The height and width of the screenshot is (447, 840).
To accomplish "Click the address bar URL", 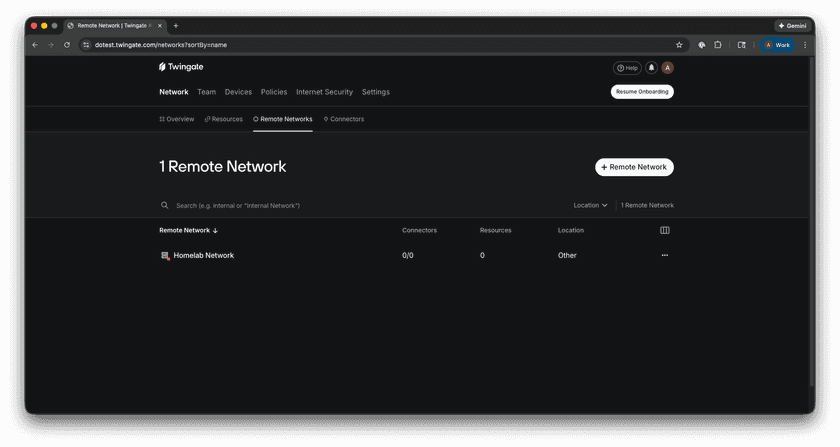I will coord(161,45).
